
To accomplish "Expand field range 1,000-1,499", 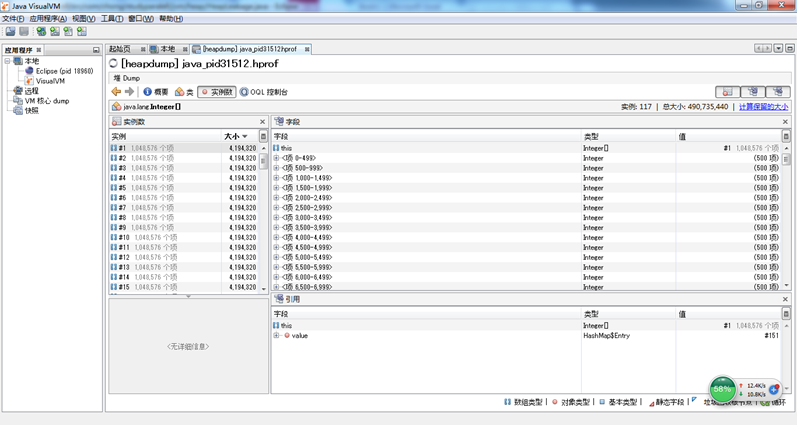I will click(x=276, y=178).
